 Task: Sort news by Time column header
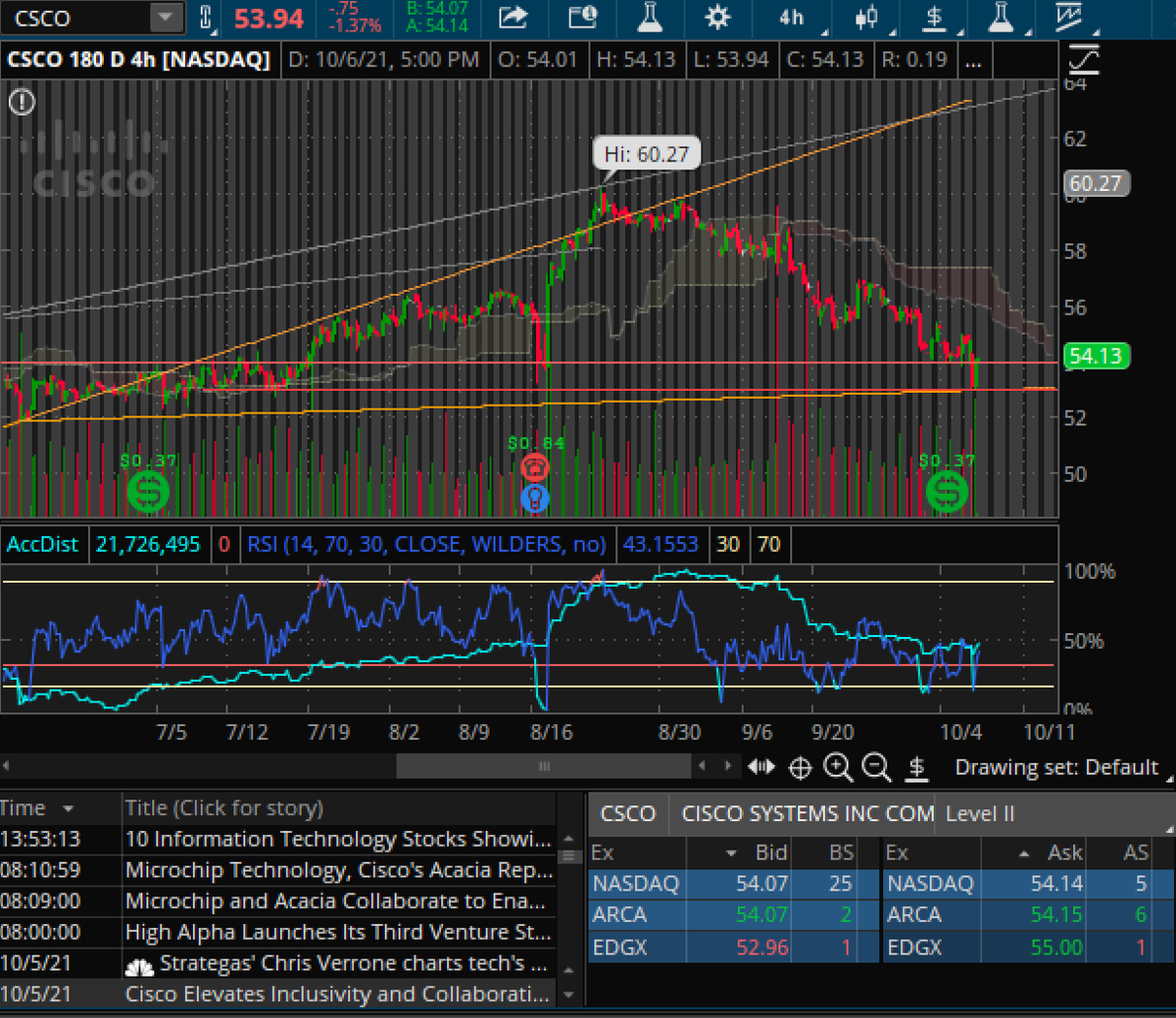[59, 808]
